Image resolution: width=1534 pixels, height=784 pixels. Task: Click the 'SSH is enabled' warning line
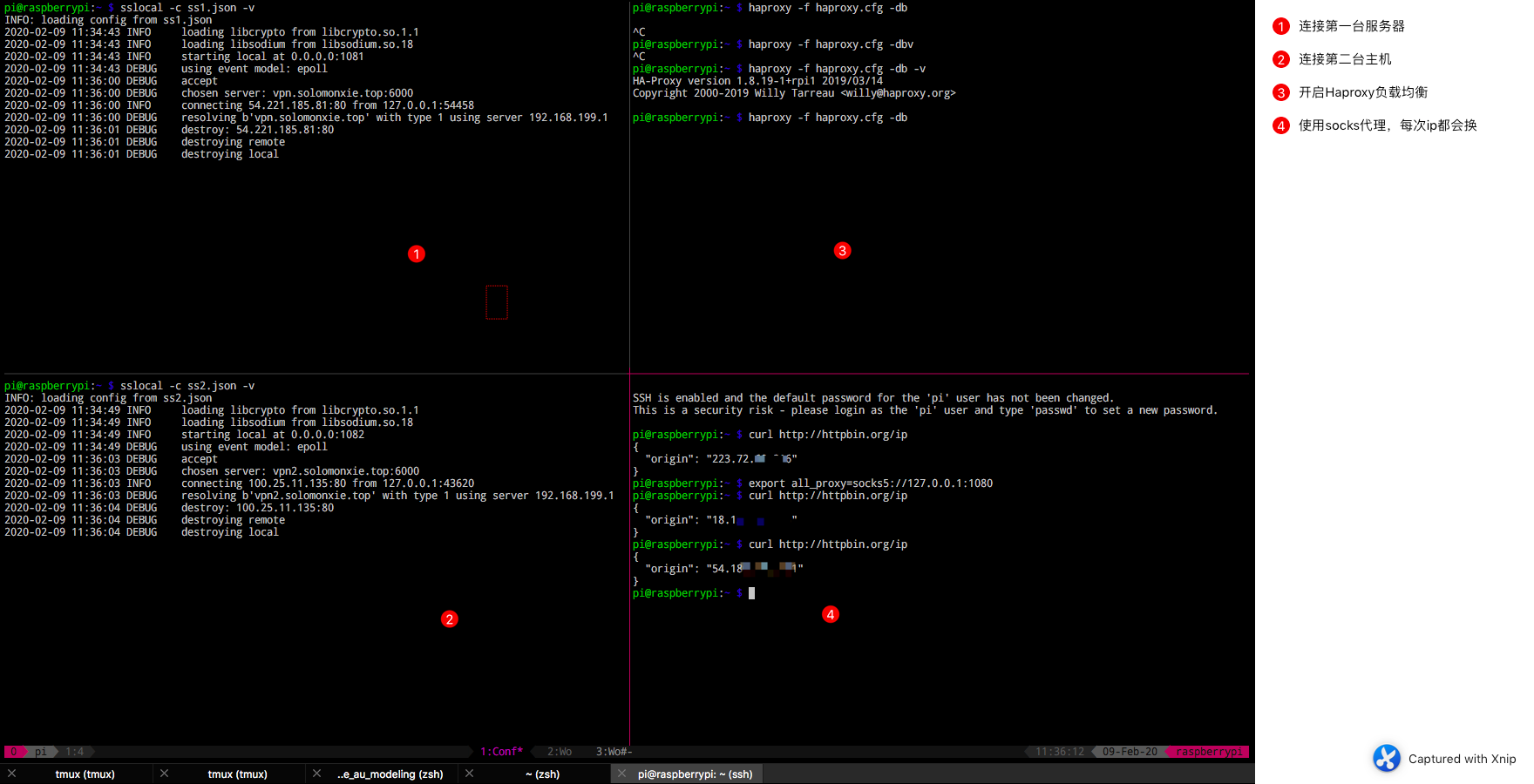(x=872, y=398)
